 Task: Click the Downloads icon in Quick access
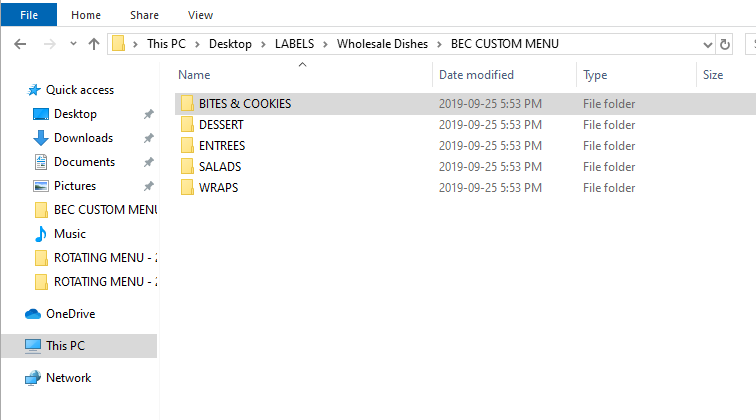click(41, 138)
